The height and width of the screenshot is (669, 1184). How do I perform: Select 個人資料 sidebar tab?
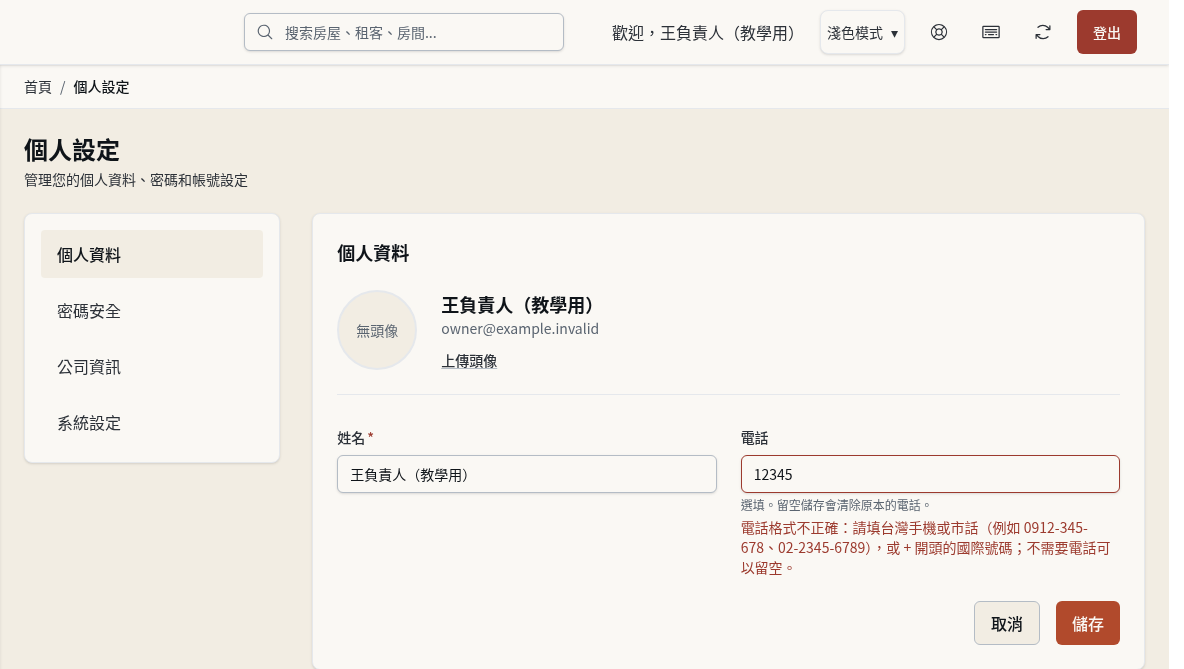pos(152,254)
